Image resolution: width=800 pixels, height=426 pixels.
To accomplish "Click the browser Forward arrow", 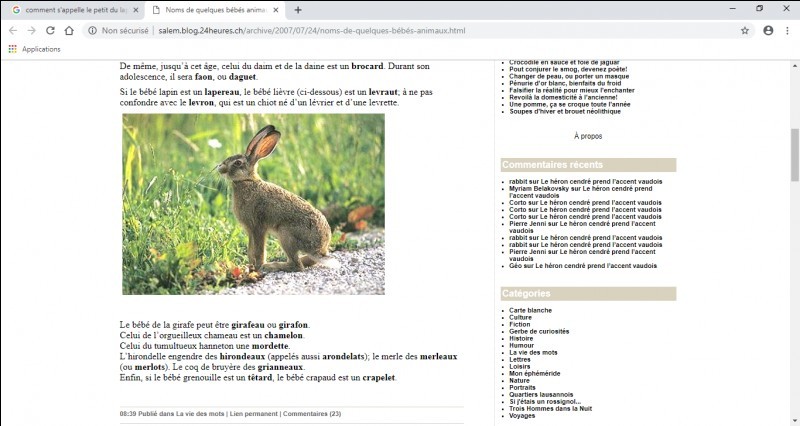I will click(x=33, y=30).
